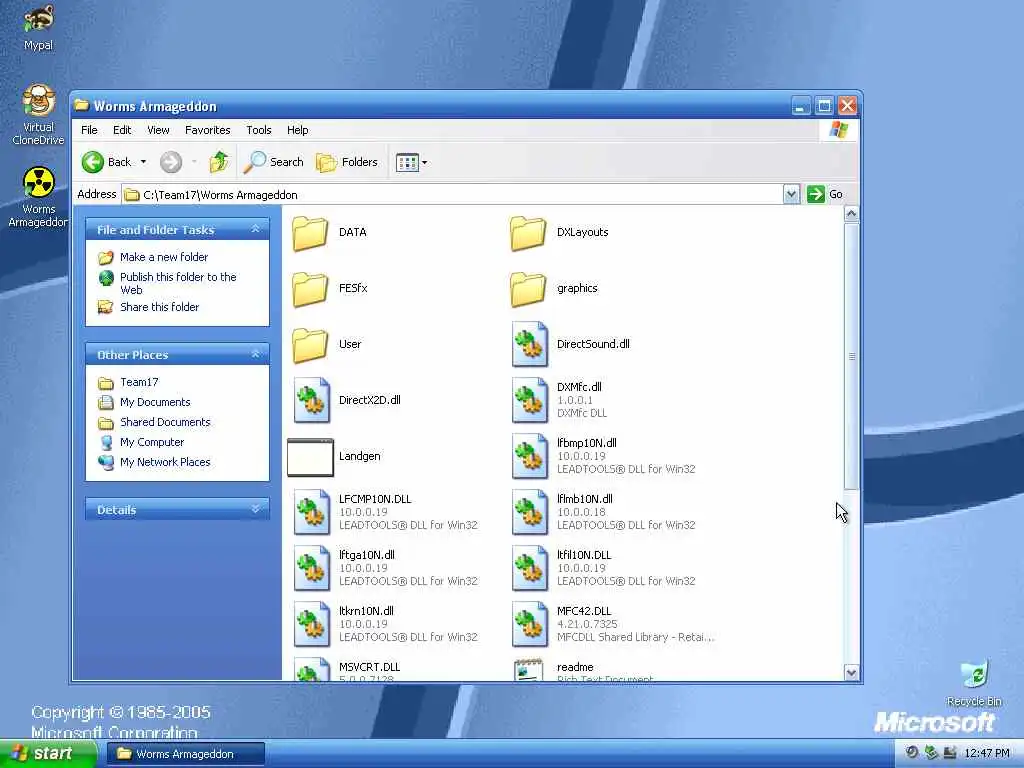Select the DirectSound.dll file icon
The height and width of the screenshot is (768, 1024).
530,344
